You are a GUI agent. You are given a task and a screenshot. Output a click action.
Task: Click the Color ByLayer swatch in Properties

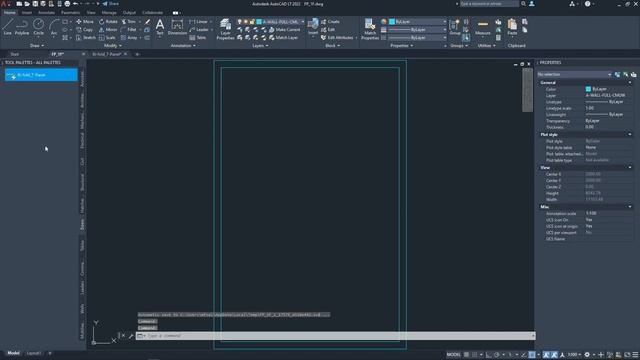(588, 89)
